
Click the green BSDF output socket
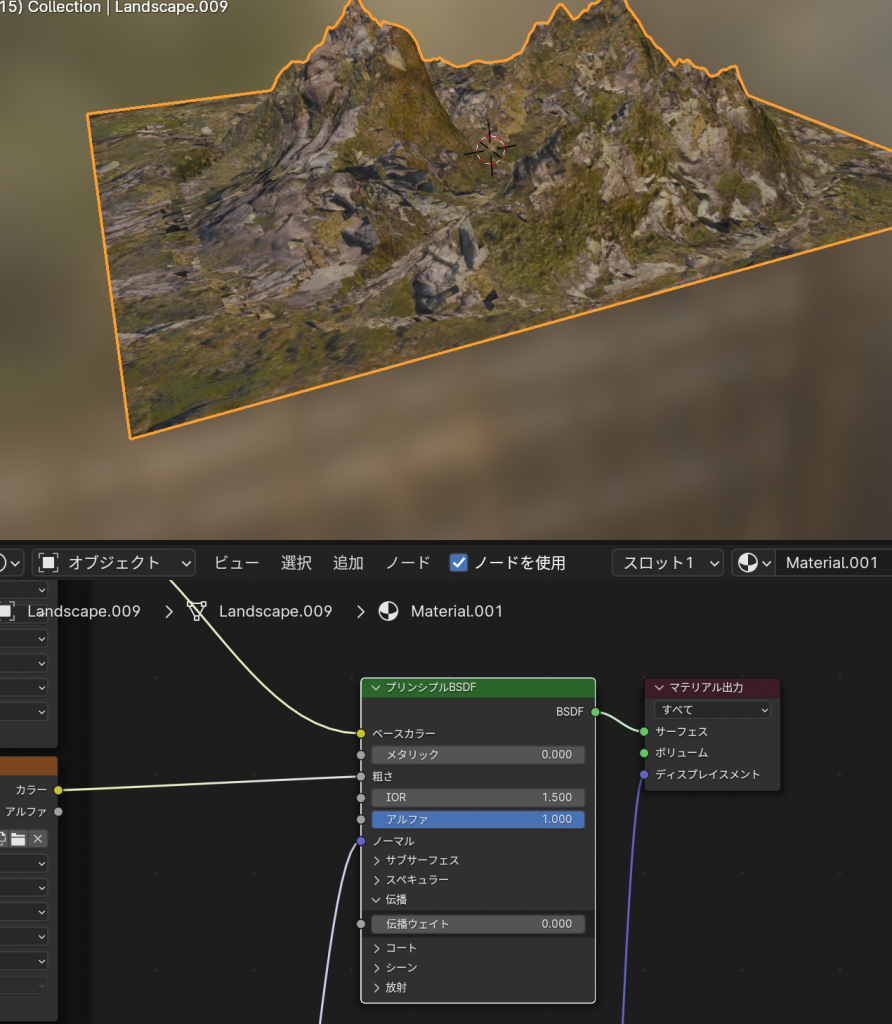tap(595, 712)
